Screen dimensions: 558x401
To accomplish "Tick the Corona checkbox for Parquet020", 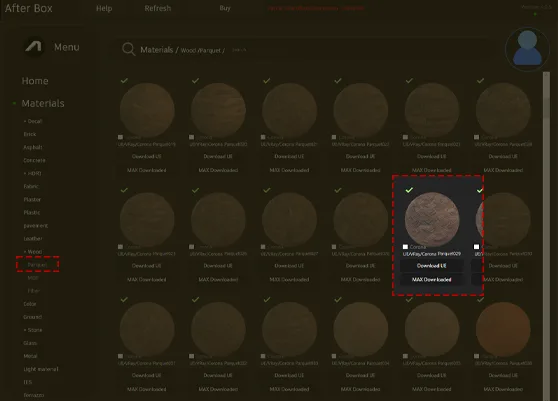I will (x=191, y=137).
